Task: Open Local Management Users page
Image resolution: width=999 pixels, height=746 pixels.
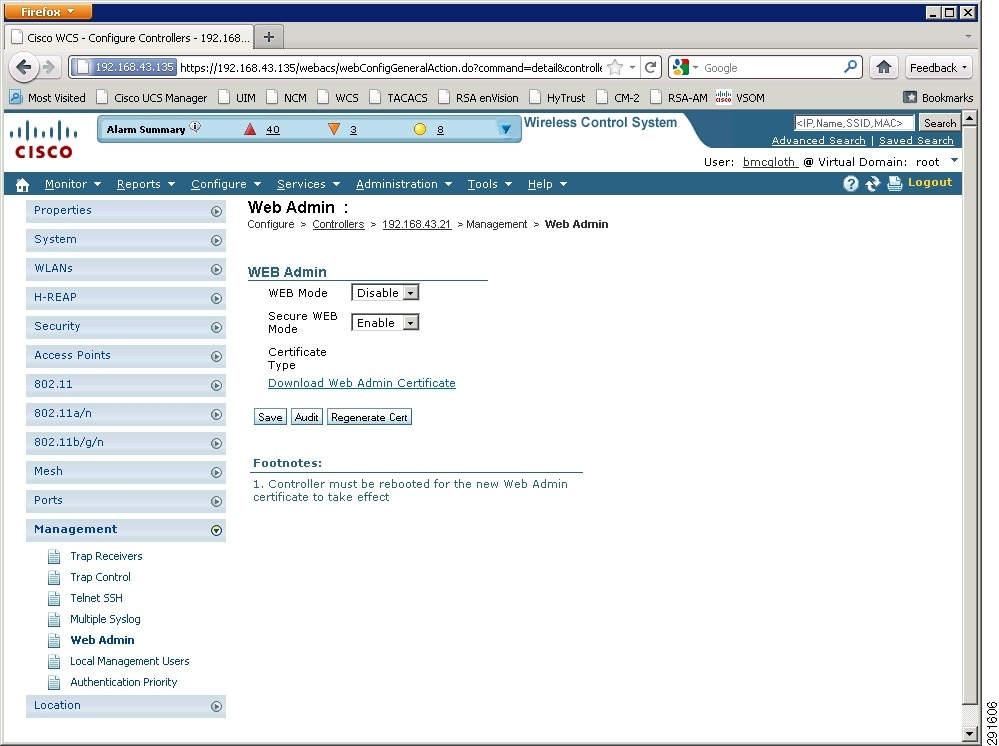Action: pos(129,661)
